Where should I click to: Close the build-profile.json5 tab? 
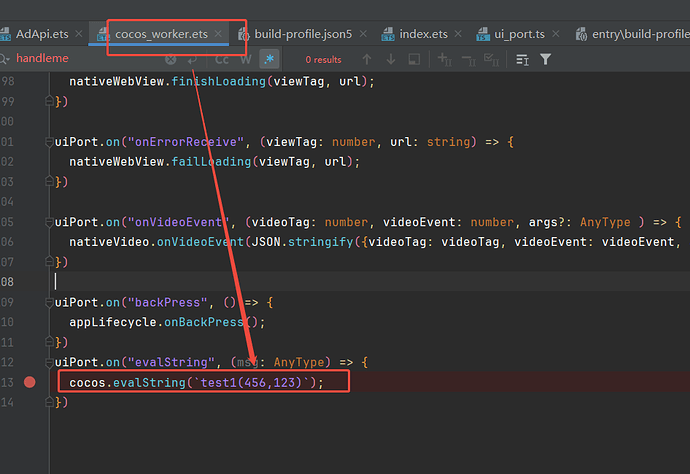point(363,33)
